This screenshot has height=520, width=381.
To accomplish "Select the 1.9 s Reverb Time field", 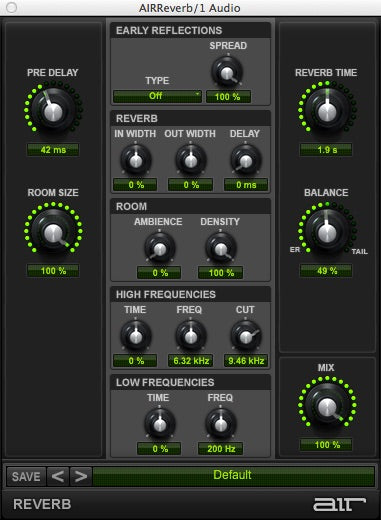I will [x=326, y=150].
